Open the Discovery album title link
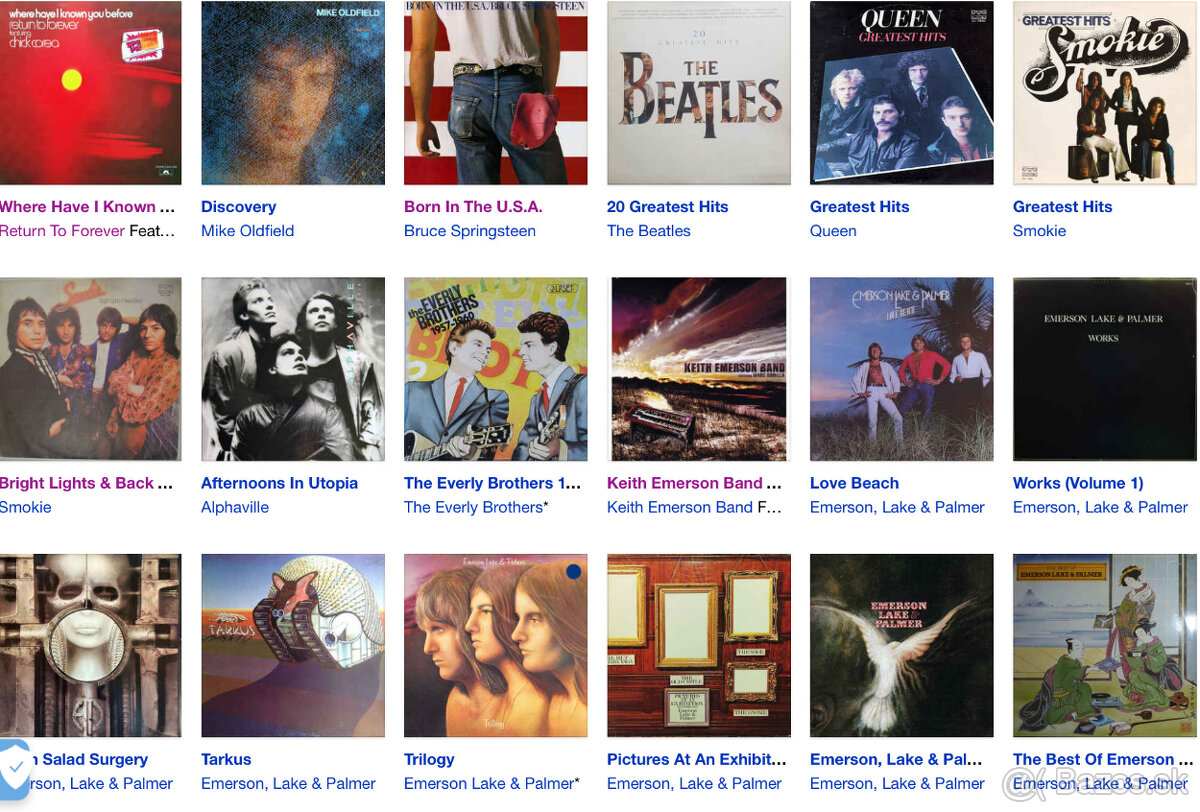The height and width of the screenshot is (812, 1200). coord(238,207)
